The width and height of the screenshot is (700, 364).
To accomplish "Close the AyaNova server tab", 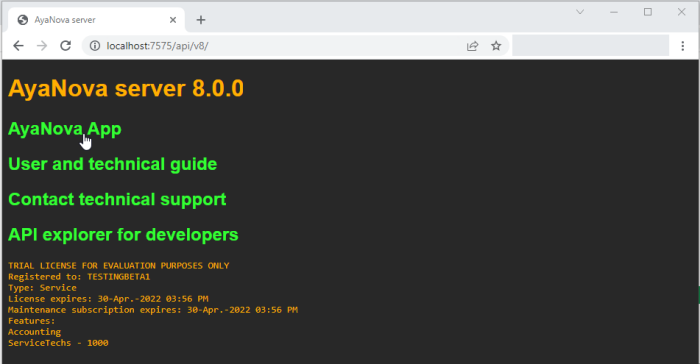I will click(173, 20).
